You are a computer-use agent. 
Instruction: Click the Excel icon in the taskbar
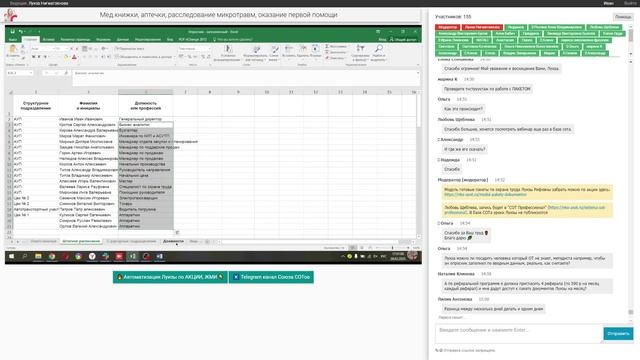[x=133, y=256]
